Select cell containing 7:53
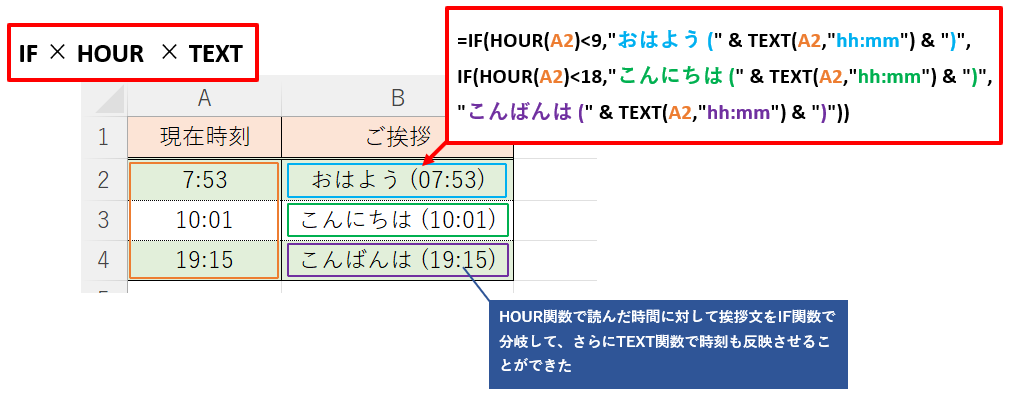The width and height of the screenshot is (1009, 397). point(205,180)
